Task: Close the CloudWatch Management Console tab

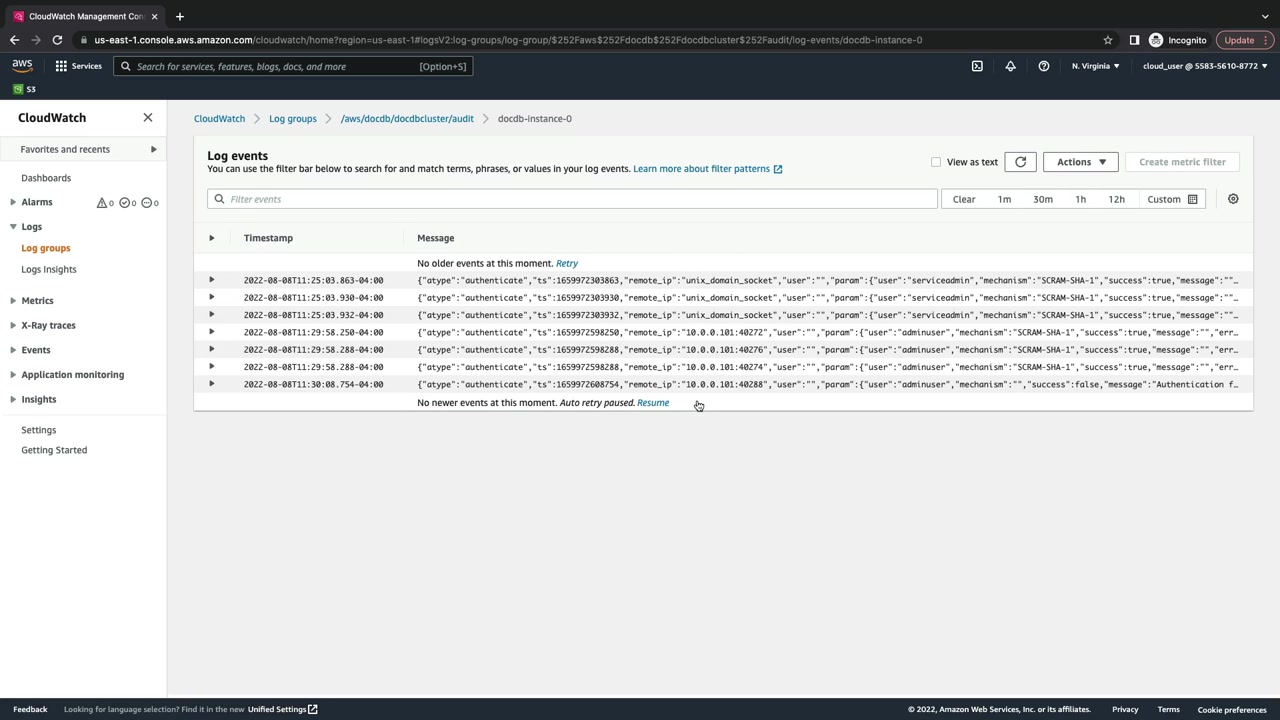Action: coord(155,16)
